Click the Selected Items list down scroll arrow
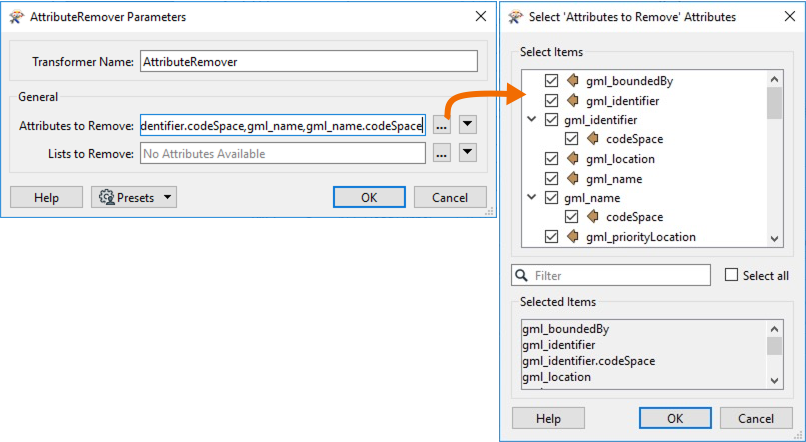 pos(774,380)
